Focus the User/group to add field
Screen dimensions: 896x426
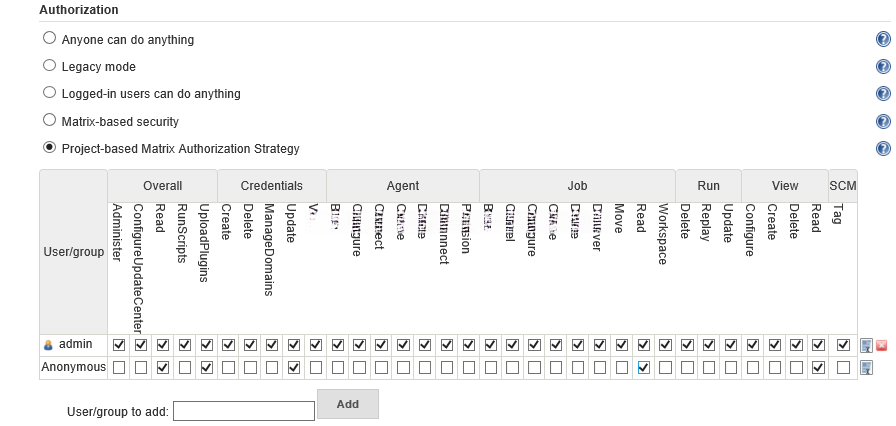click(x=243, y=411)
